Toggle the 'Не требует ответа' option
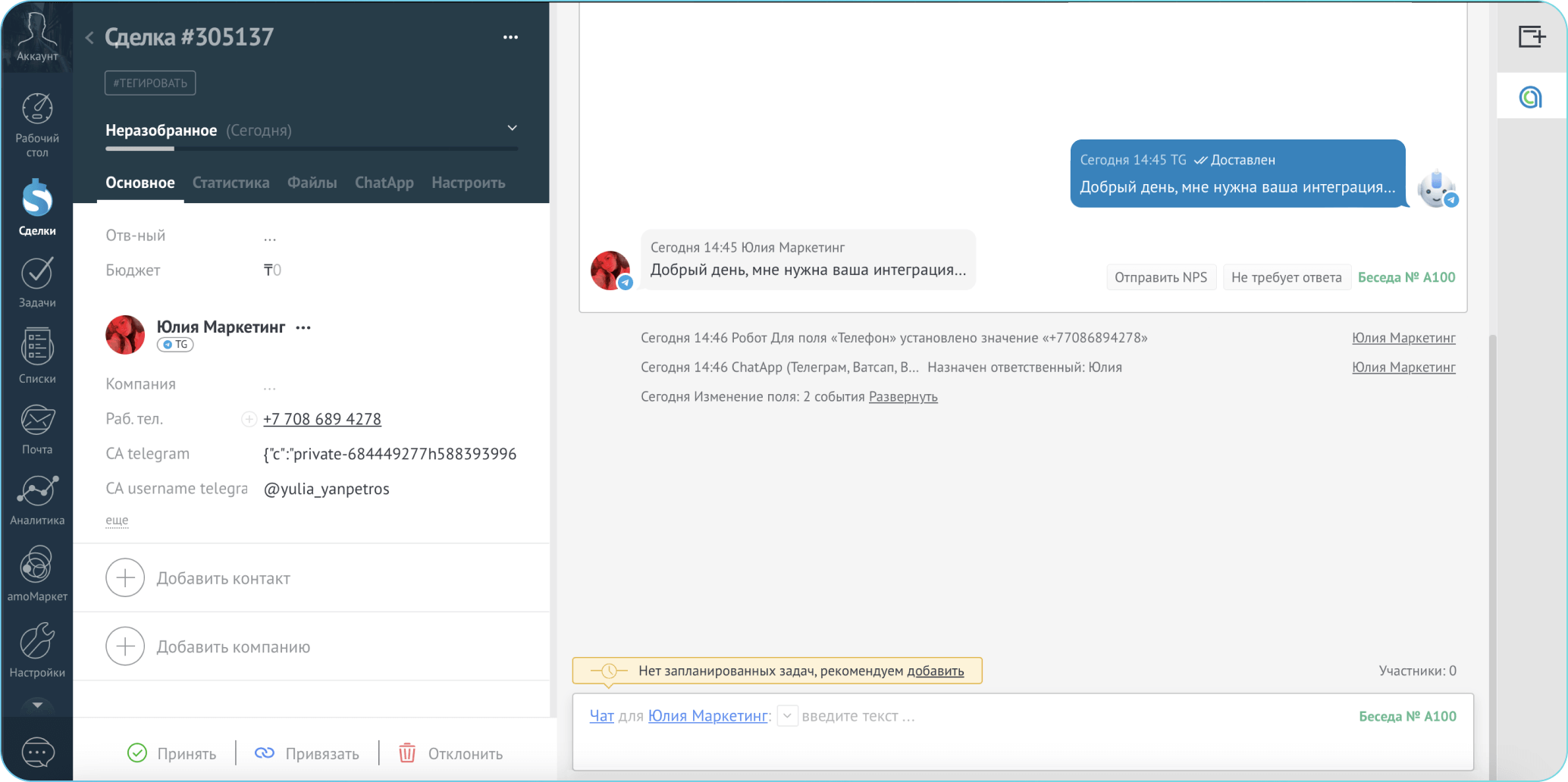 coord(1287,277)
